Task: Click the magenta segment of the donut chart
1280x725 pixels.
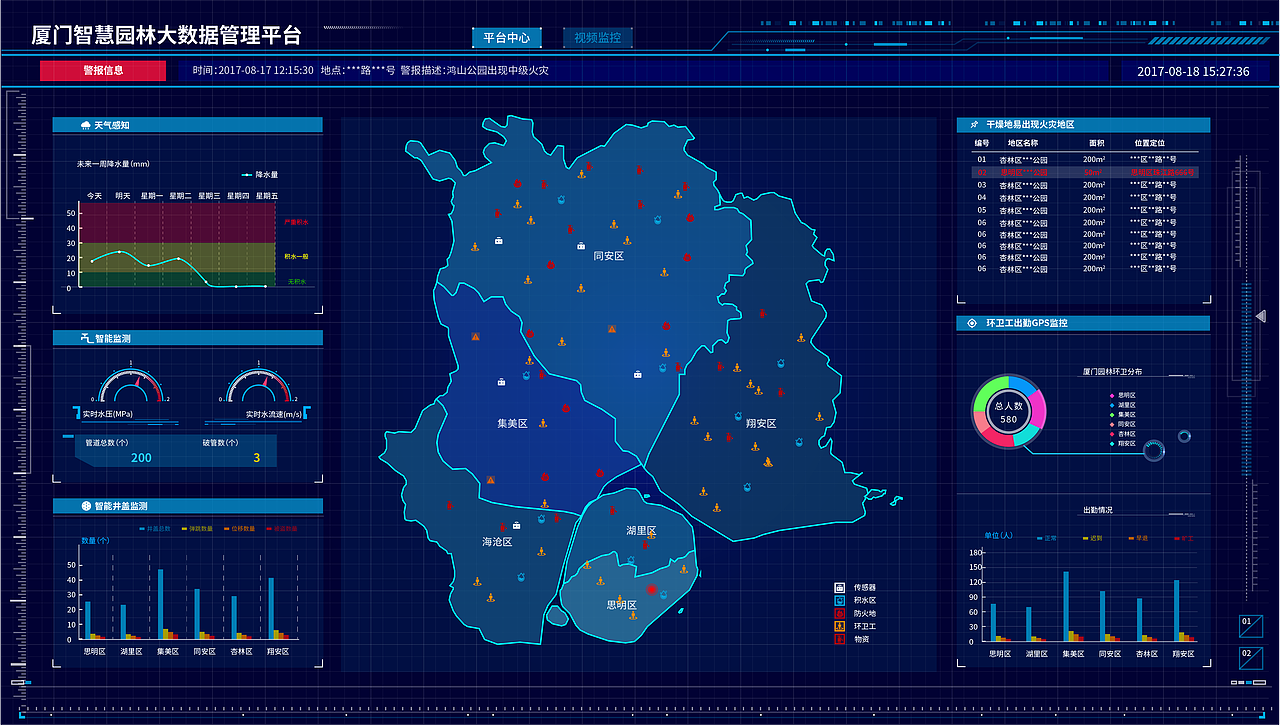Action: click(1037, 407)
